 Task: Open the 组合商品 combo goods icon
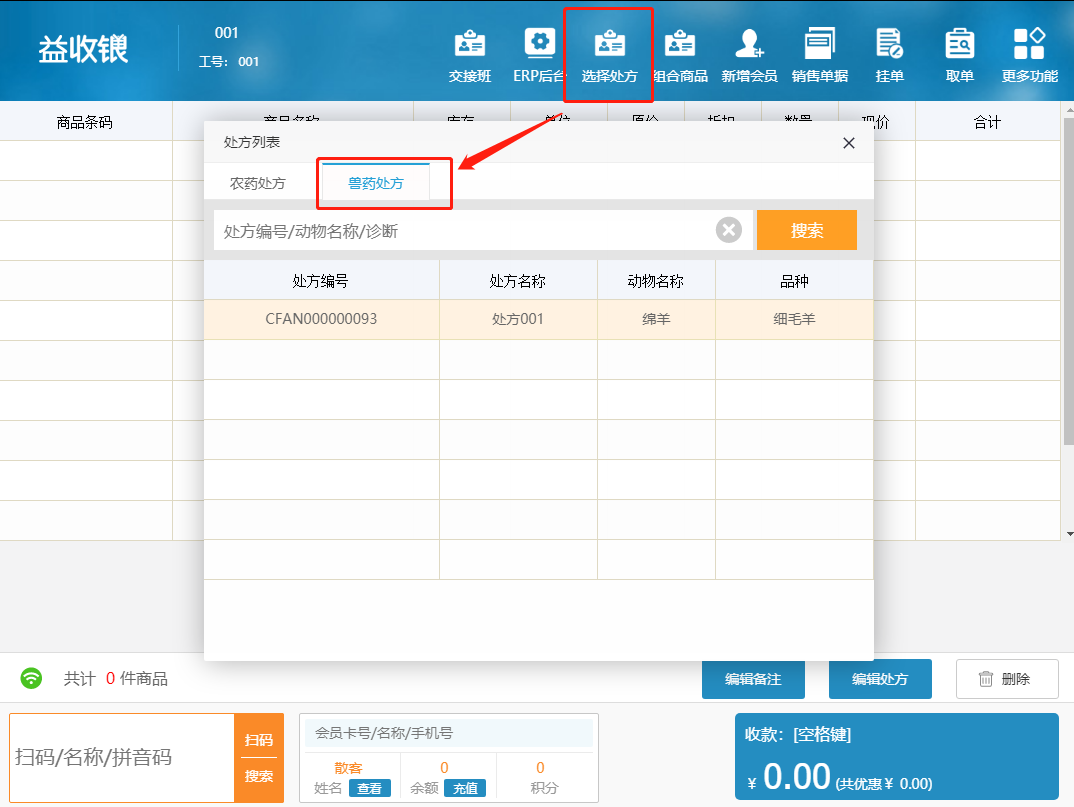coord(680,56)
